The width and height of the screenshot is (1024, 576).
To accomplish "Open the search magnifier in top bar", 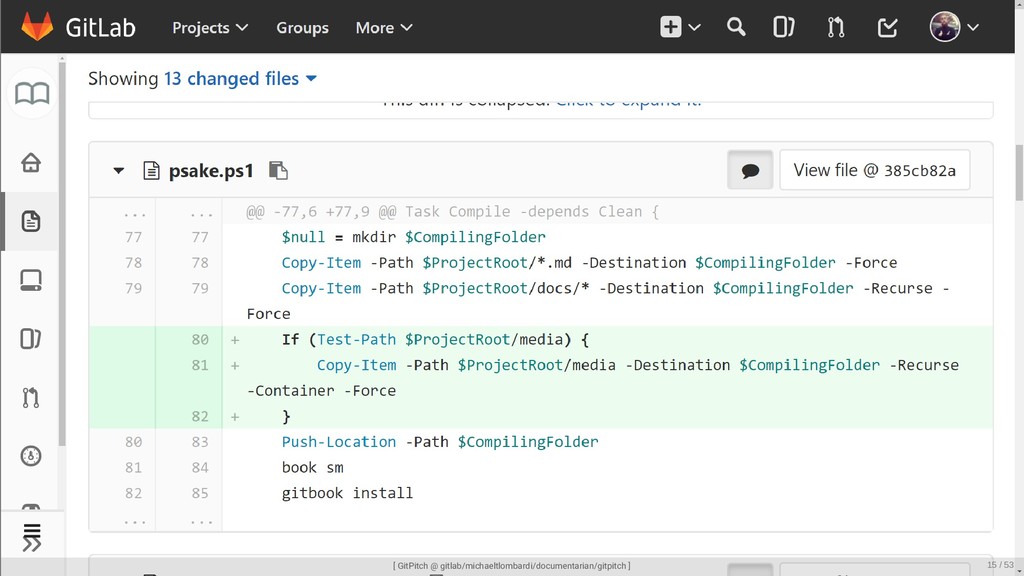I will [736, 27].
